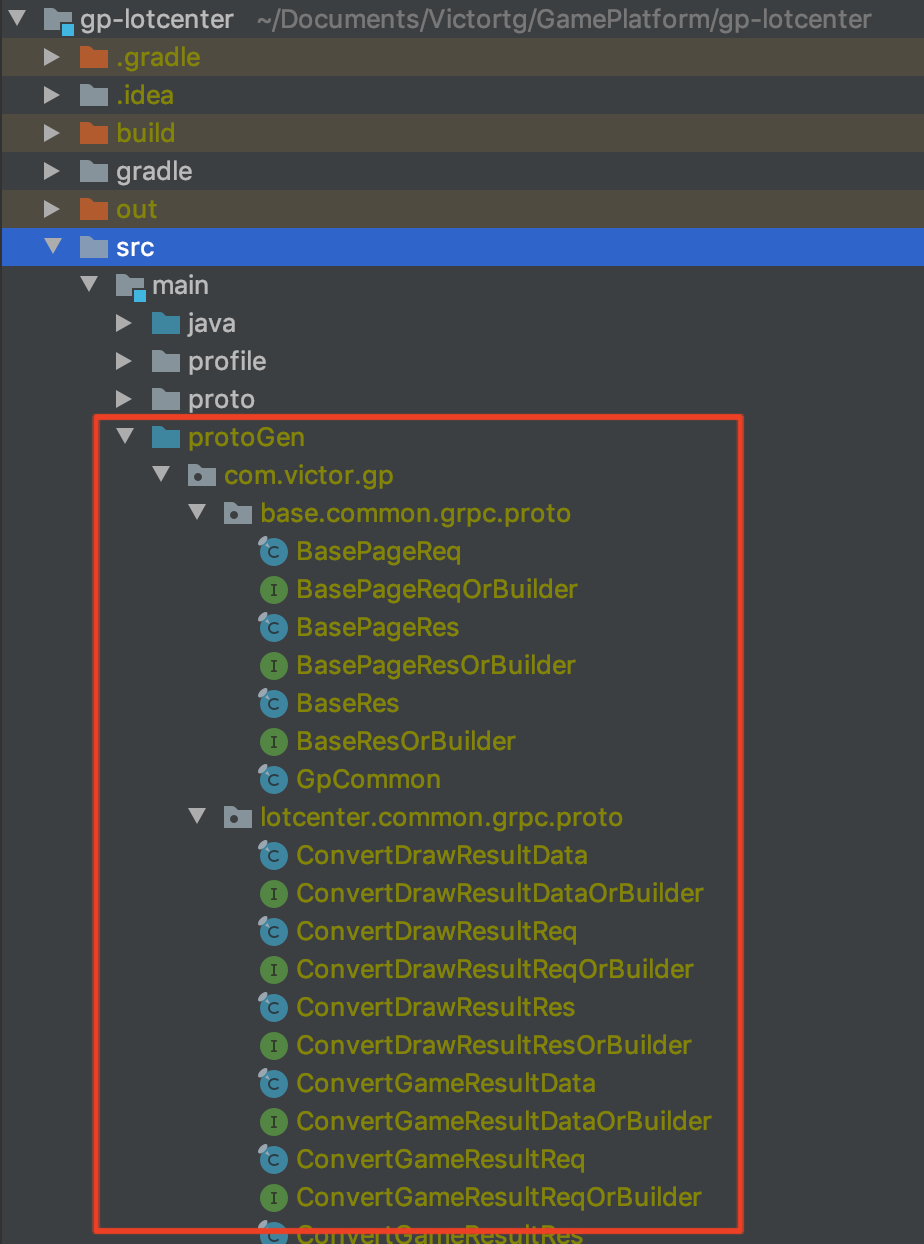This screenshot has height=1244, width=924.
Task: Click the GpCommon class icon
Action: click(273, 780)
